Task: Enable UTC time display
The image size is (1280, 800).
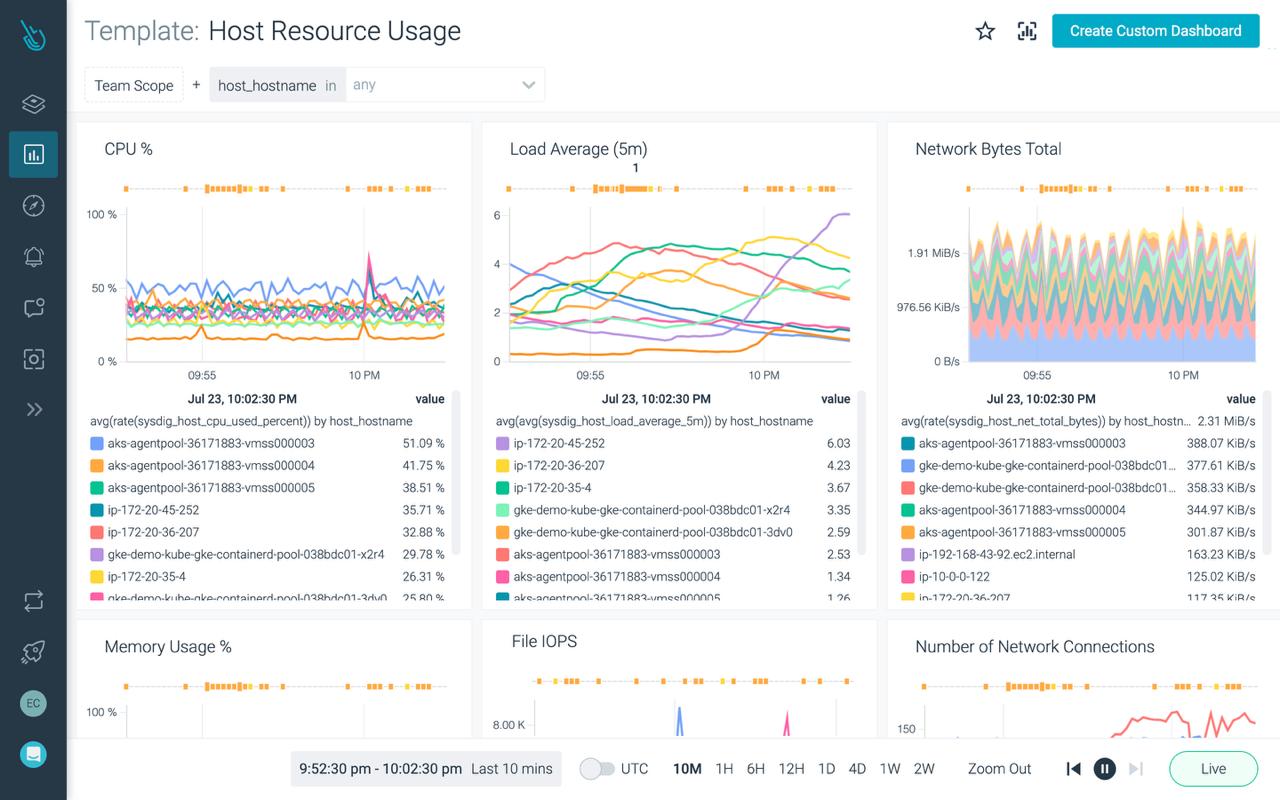Action: pos(600,768)
